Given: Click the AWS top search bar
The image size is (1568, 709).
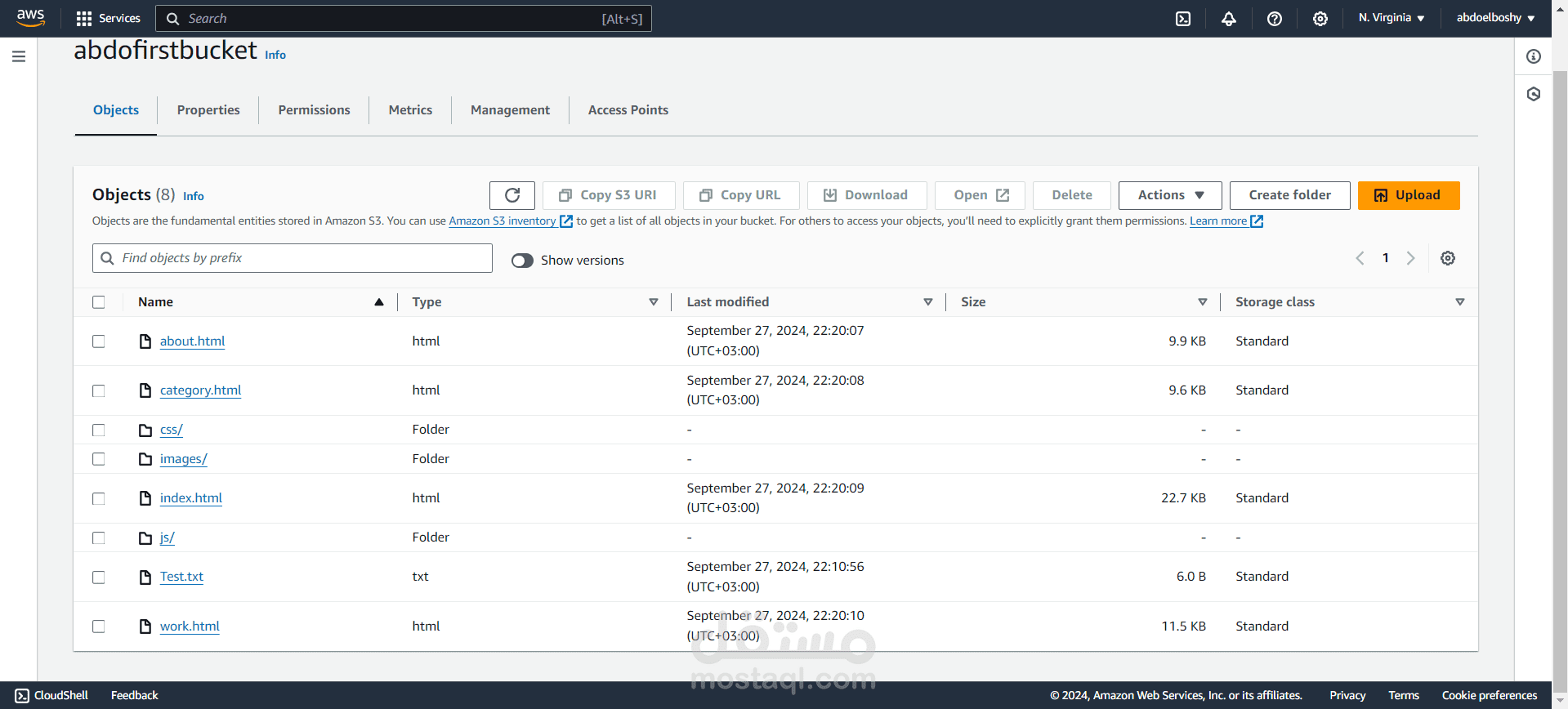Looking at the screenshot, I should [404, 19].
